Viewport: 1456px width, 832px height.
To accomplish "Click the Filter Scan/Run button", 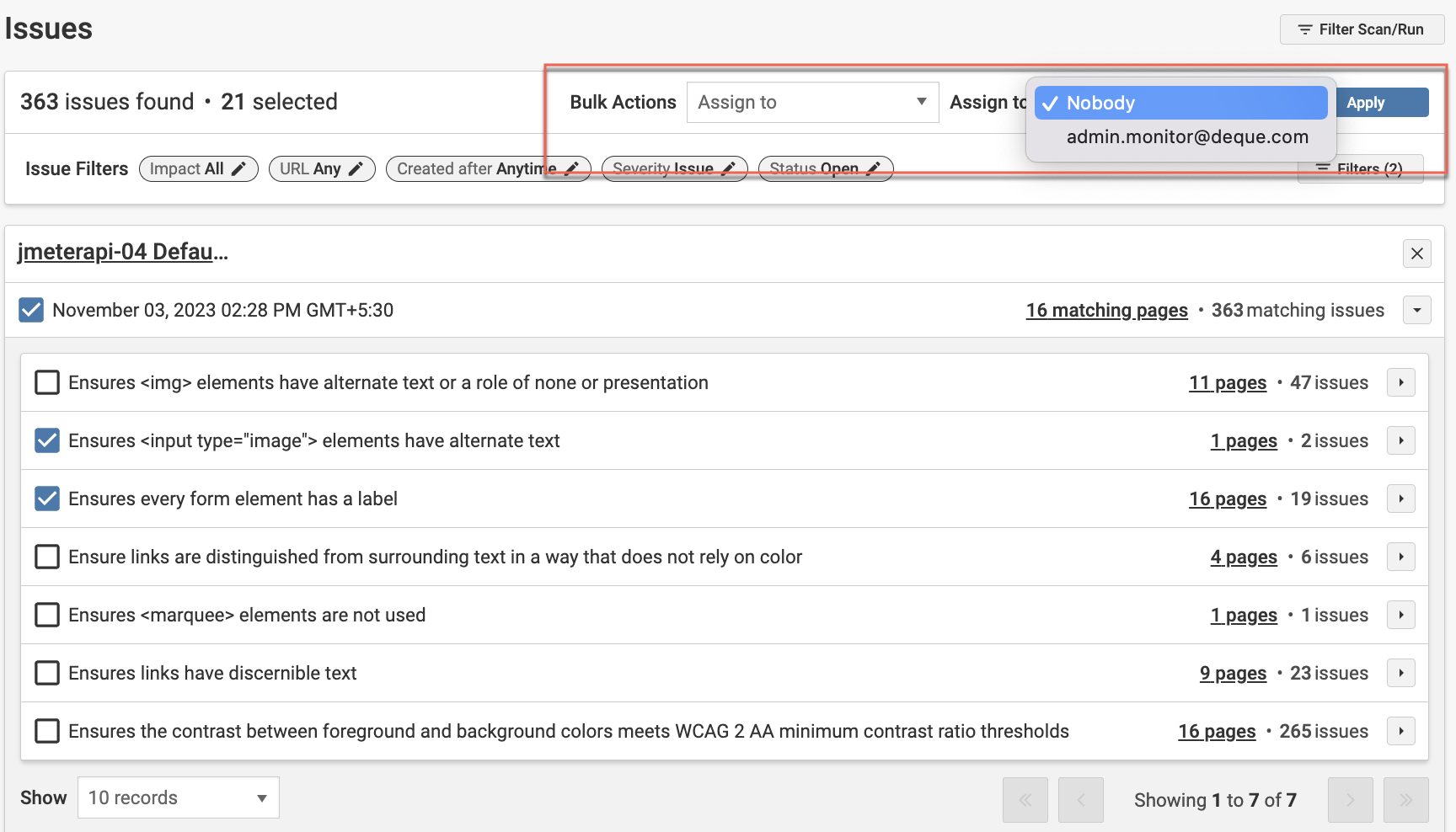I will [1362, 29].
